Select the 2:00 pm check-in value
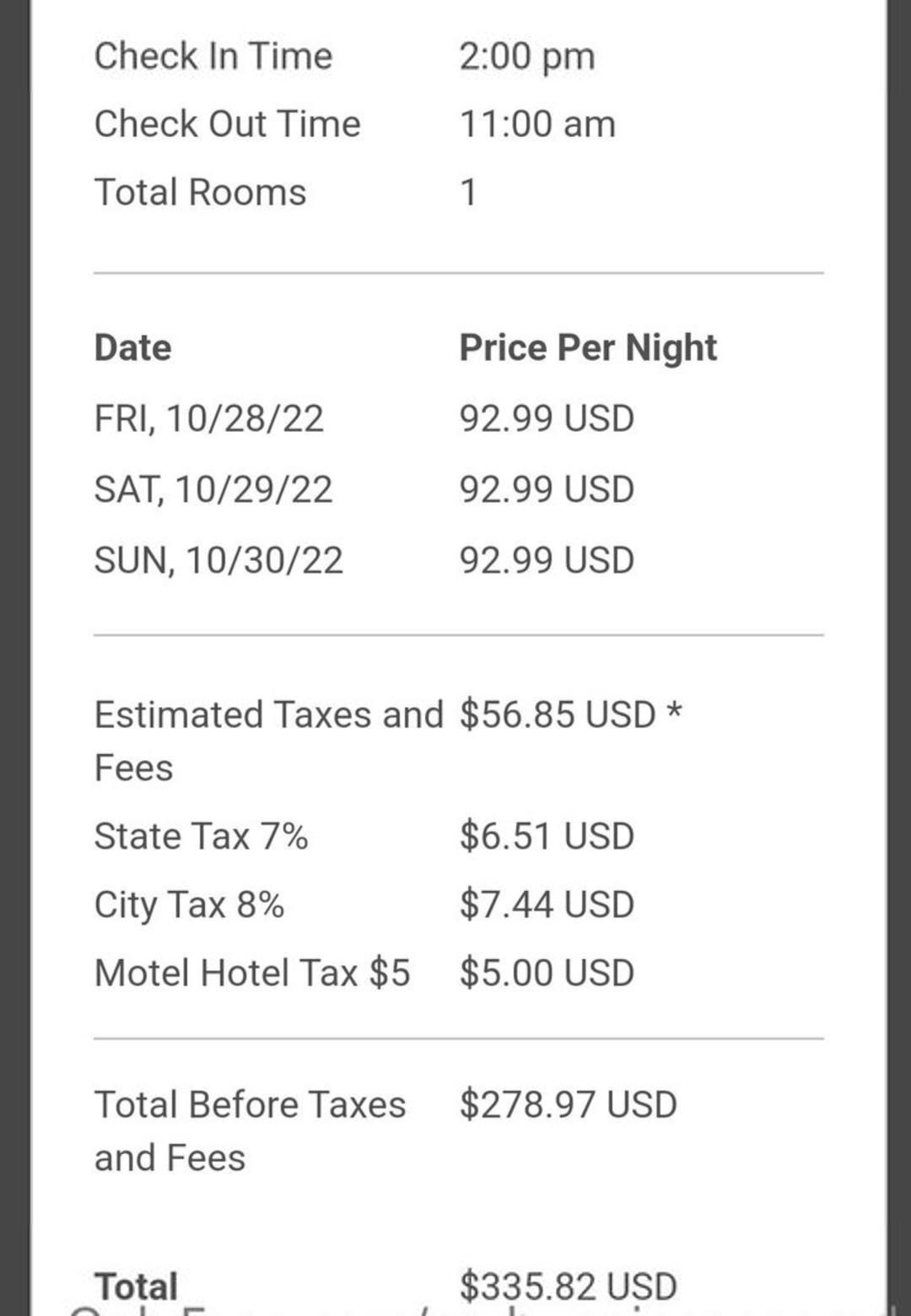Screen dimensions: 911x1316 pyautogui.click(x=527, y=57)
